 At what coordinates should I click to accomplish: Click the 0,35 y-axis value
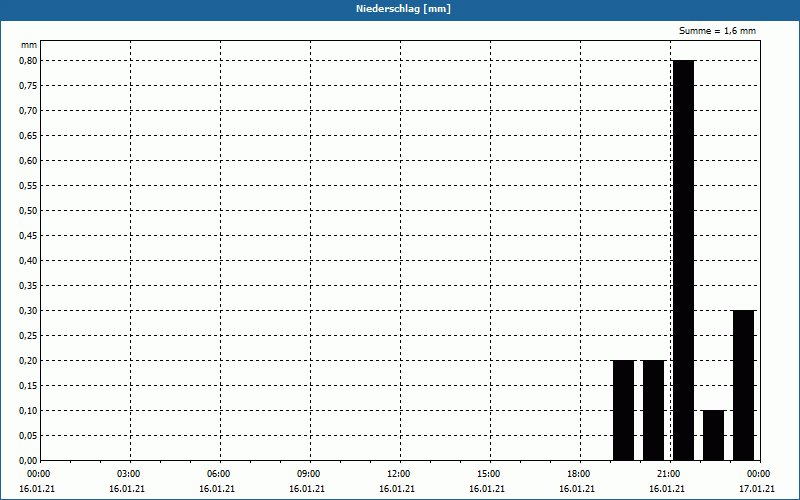click(x=28, y=286)
